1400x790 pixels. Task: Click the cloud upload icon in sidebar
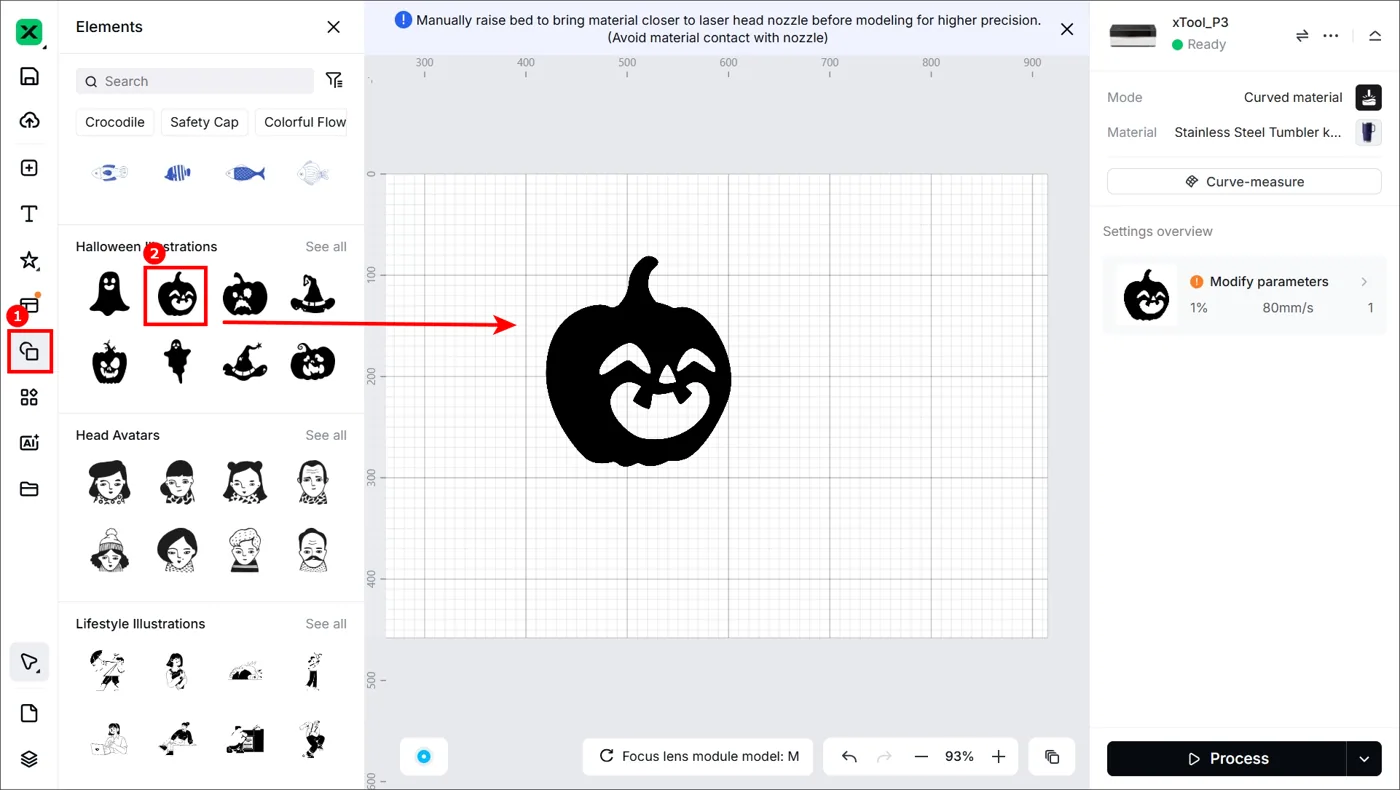coord(29,121)
